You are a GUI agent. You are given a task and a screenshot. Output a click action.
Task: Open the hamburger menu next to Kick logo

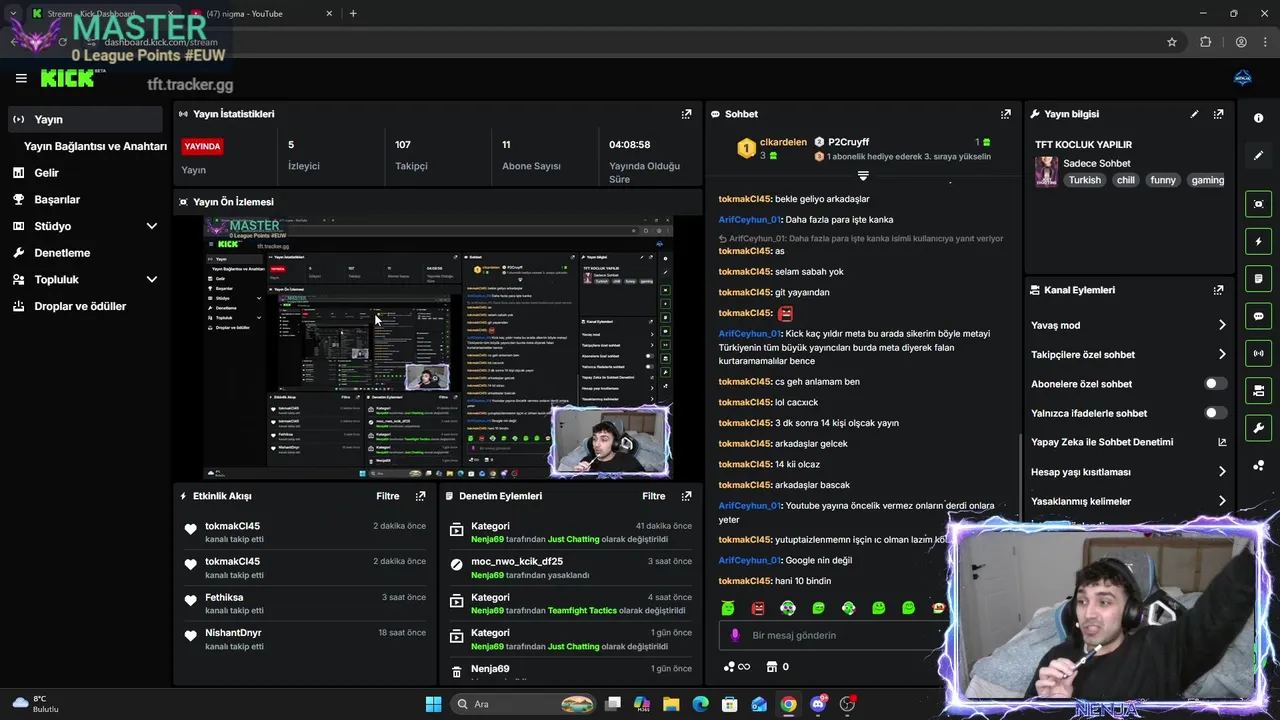click(x=21, y=78)
